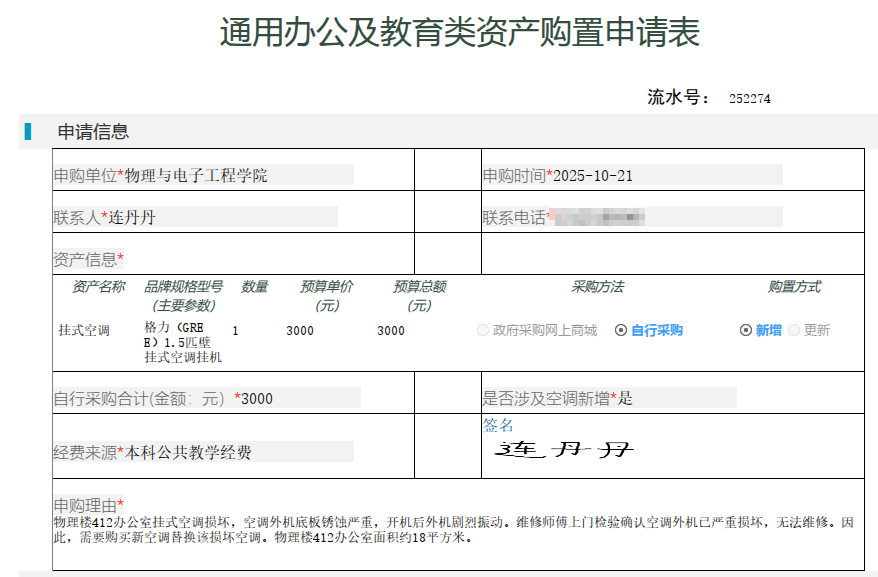Viewport: 878px width, 577px height.
Task: Click the 流水号 number 252274
Action: pos(750,98)
